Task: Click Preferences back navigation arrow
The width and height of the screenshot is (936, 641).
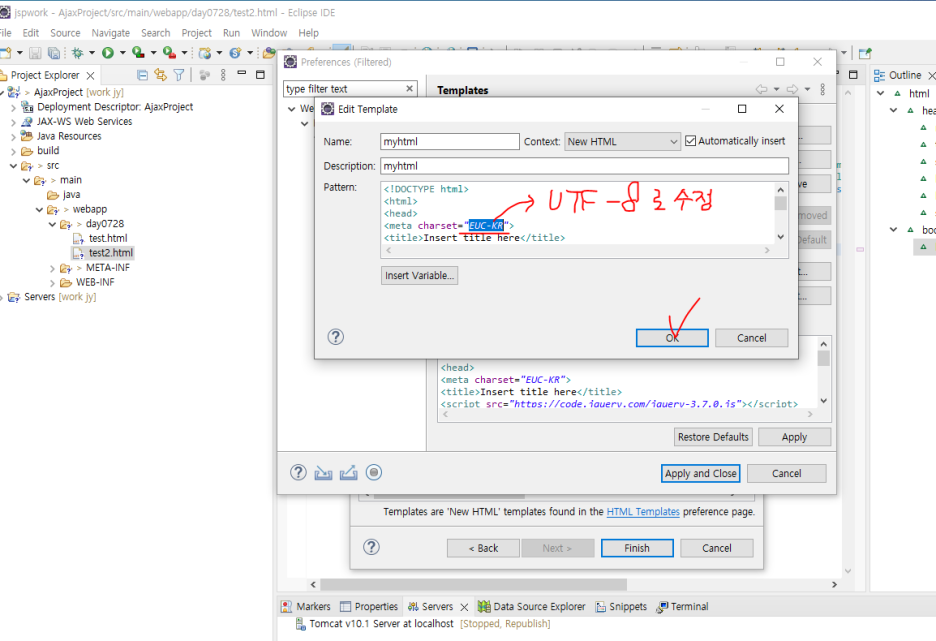Action: point(762,89)
